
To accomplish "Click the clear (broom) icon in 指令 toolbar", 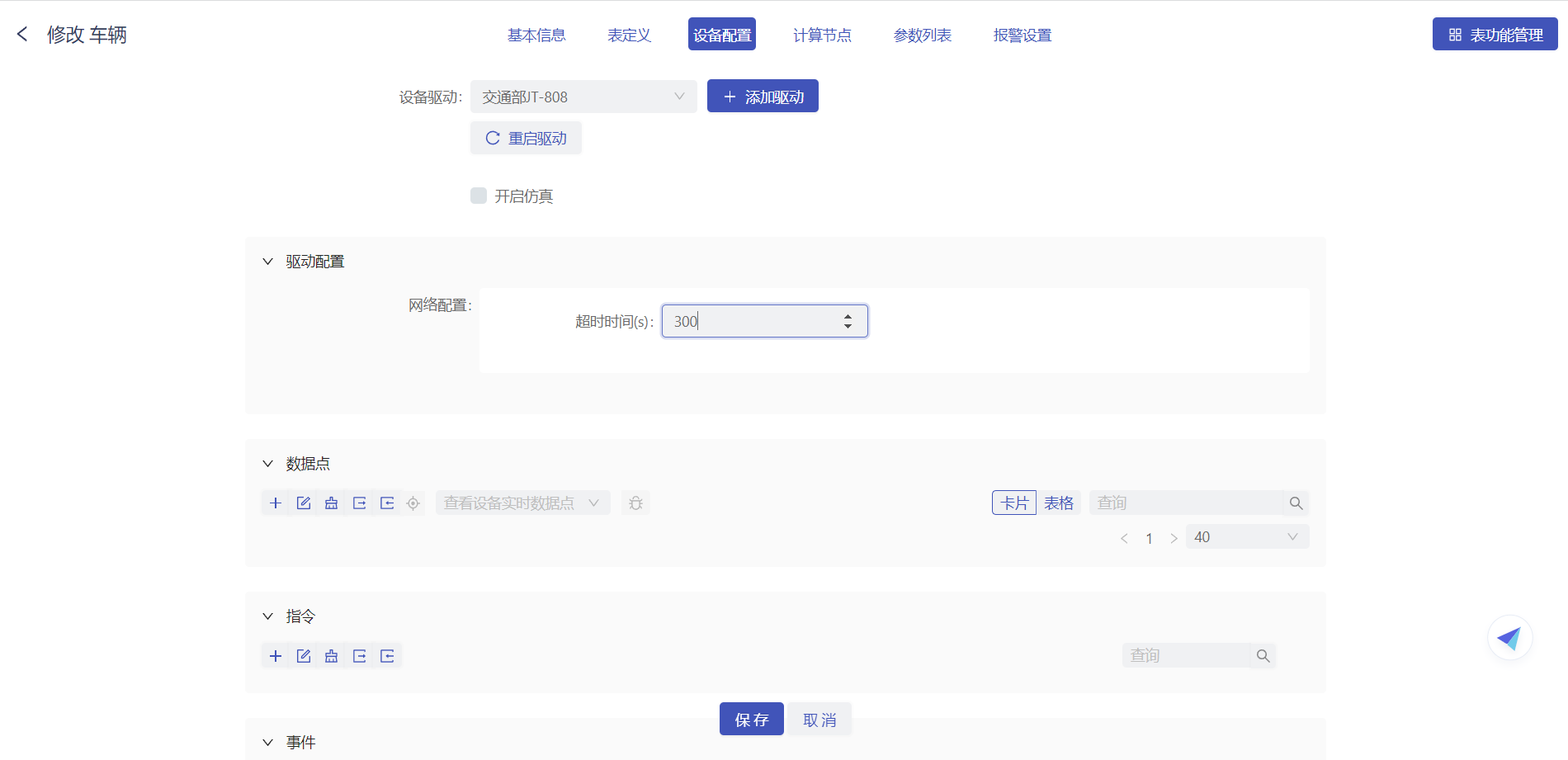I will pos(331,656).
